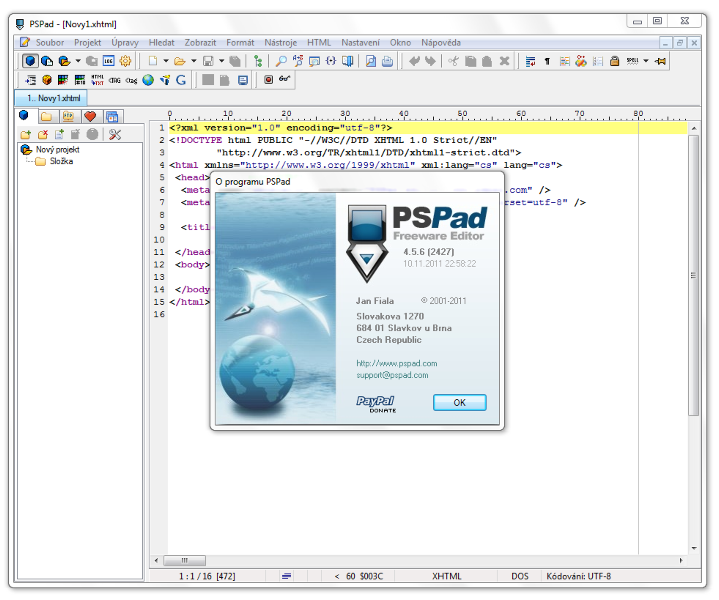The height and width of the screenshot is (600, 719).
Task: Click the code explorer book icon
Action: point(348,61)
